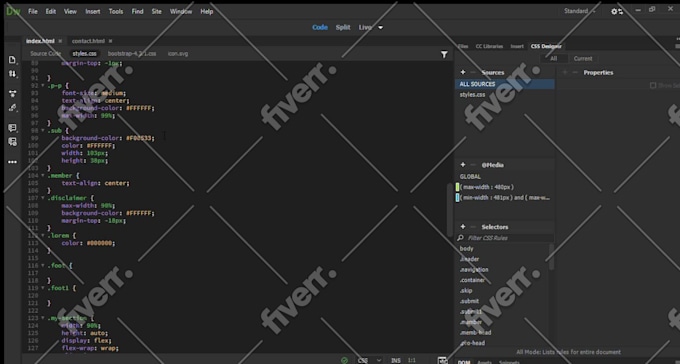Viewport: 680px width, 364px height.
Task: Click the Selectors list scrollbar
Action: [x=551, y=257]
